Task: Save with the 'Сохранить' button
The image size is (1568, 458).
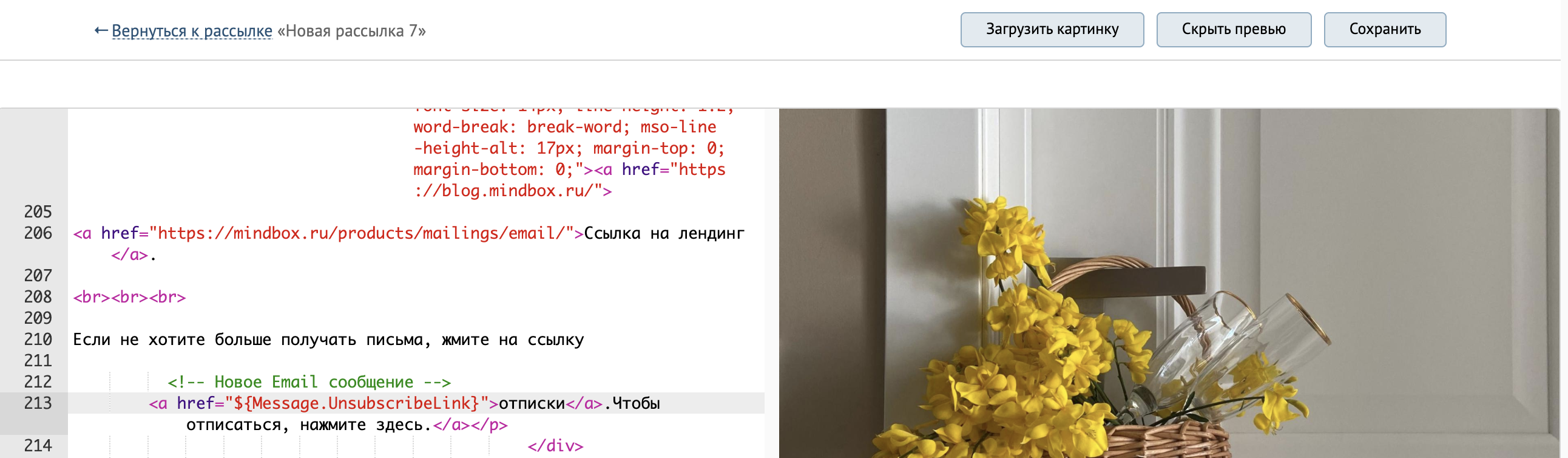Action: pos(1385,29)
